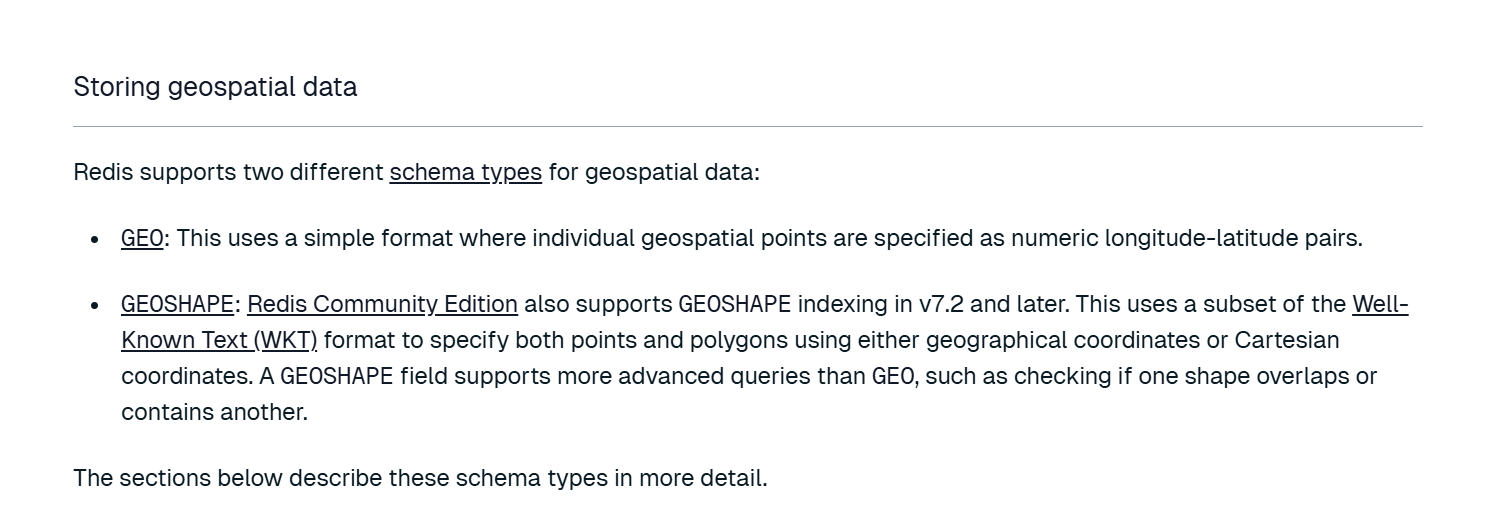Image resolution: width=1499 pixels, height=531 pixels.
Task: Click the text 'Redis supports two different'
Action: tap(228, 172)
